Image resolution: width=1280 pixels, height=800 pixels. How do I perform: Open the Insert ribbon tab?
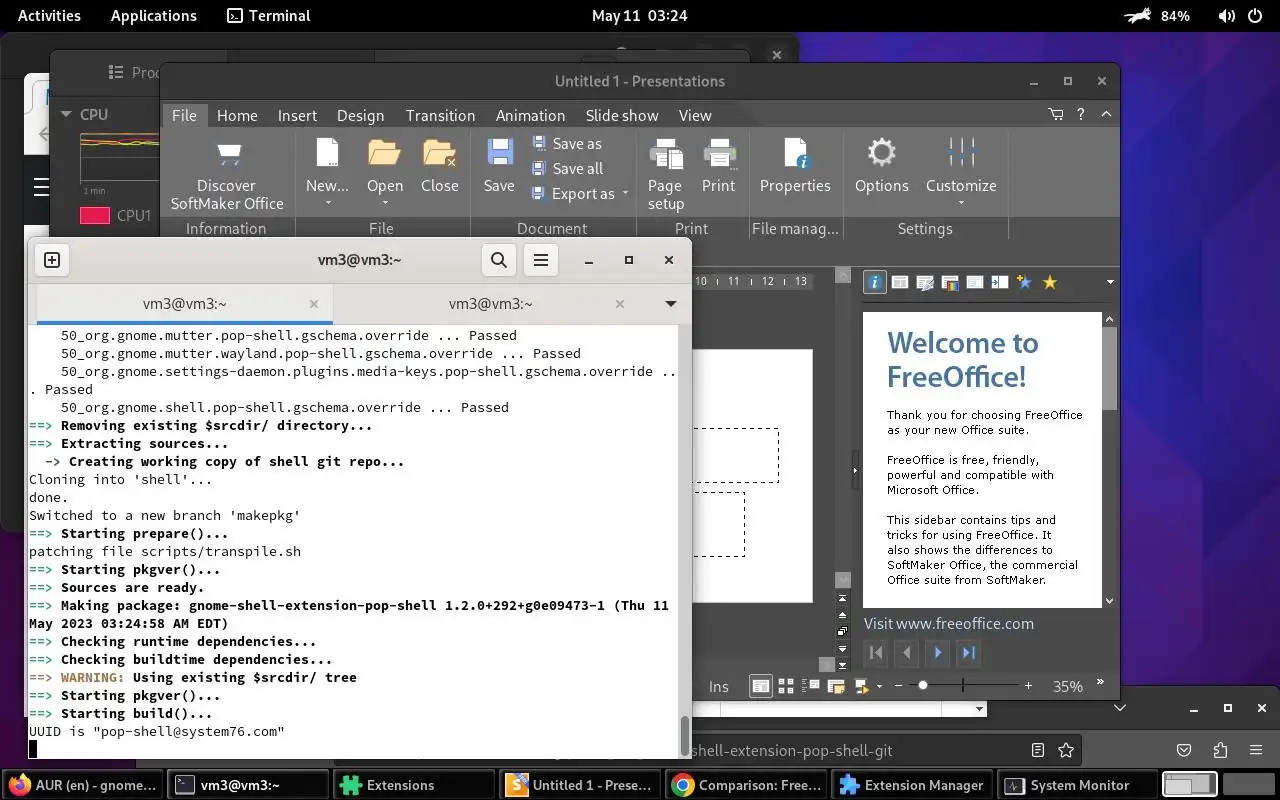[297, 115]
